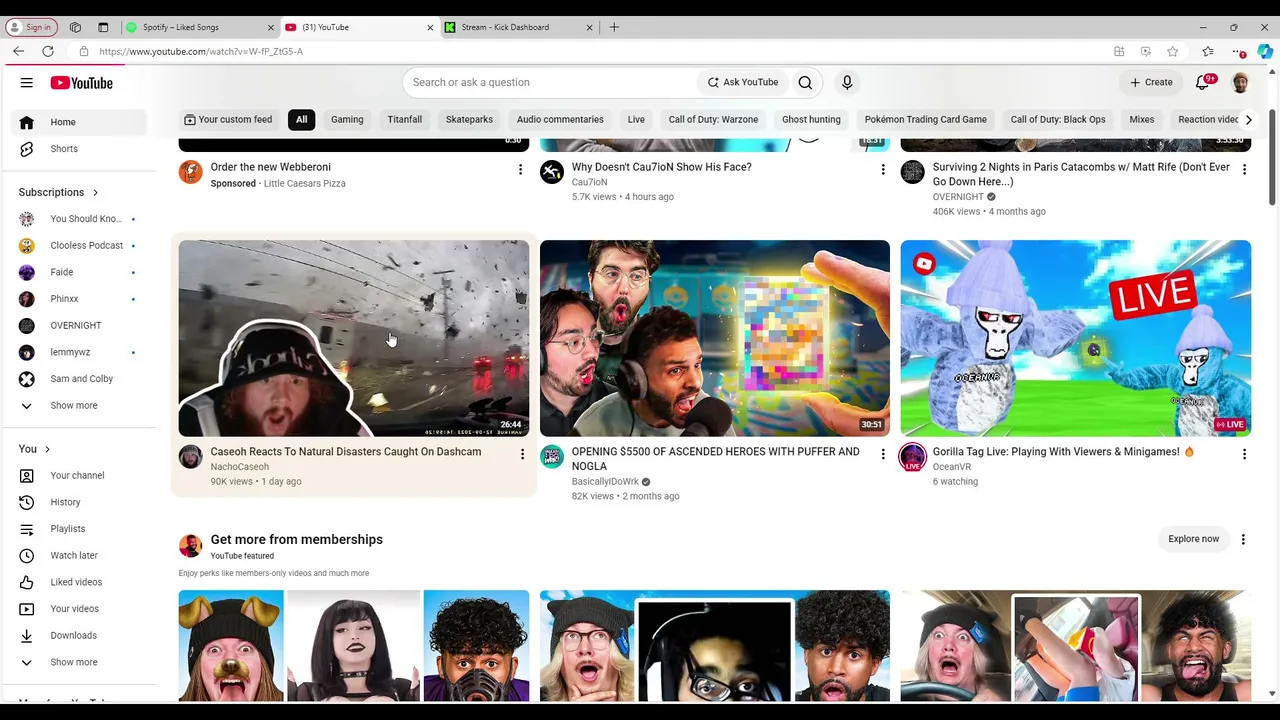Click the Create button

tap(1151, 83)
